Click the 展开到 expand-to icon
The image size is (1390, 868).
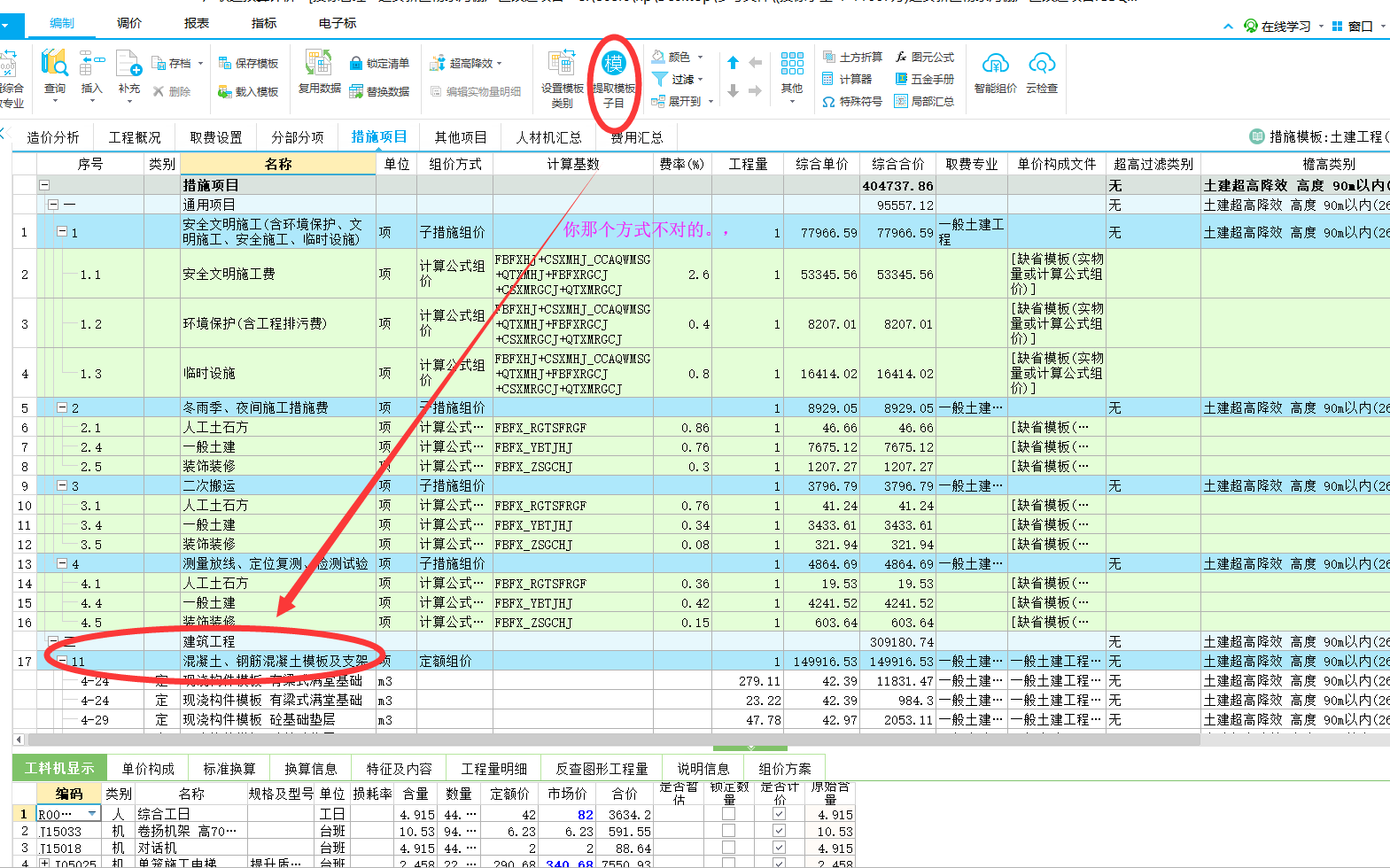point(658,102)
